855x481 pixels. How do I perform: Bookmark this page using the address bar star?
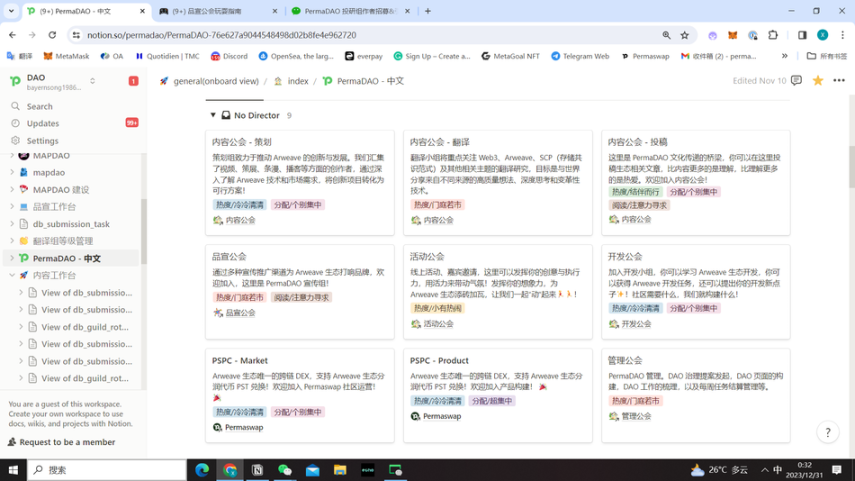tap(685, 35)
